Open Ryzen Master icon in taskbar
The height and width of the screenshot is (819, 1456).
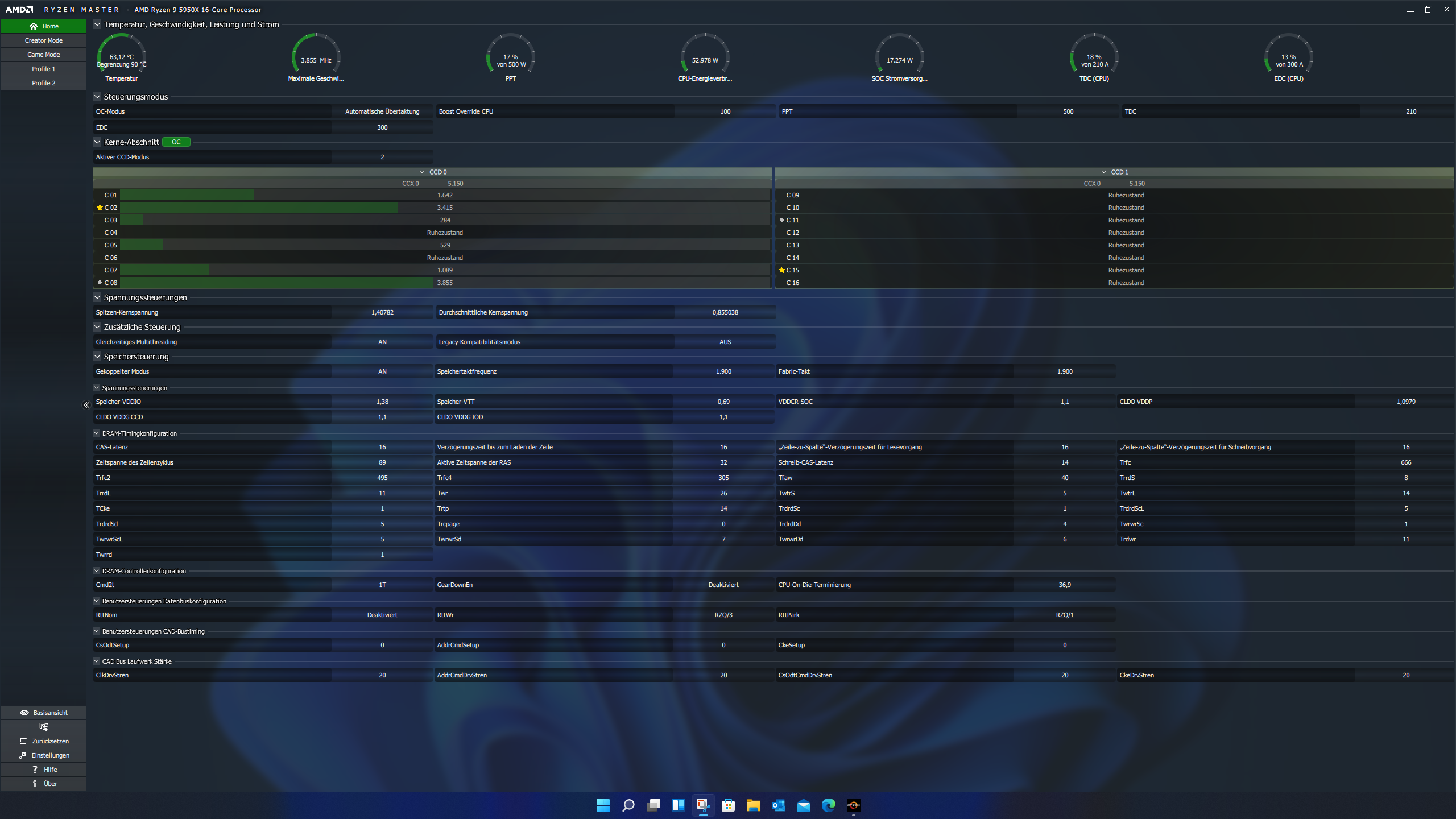853,805
